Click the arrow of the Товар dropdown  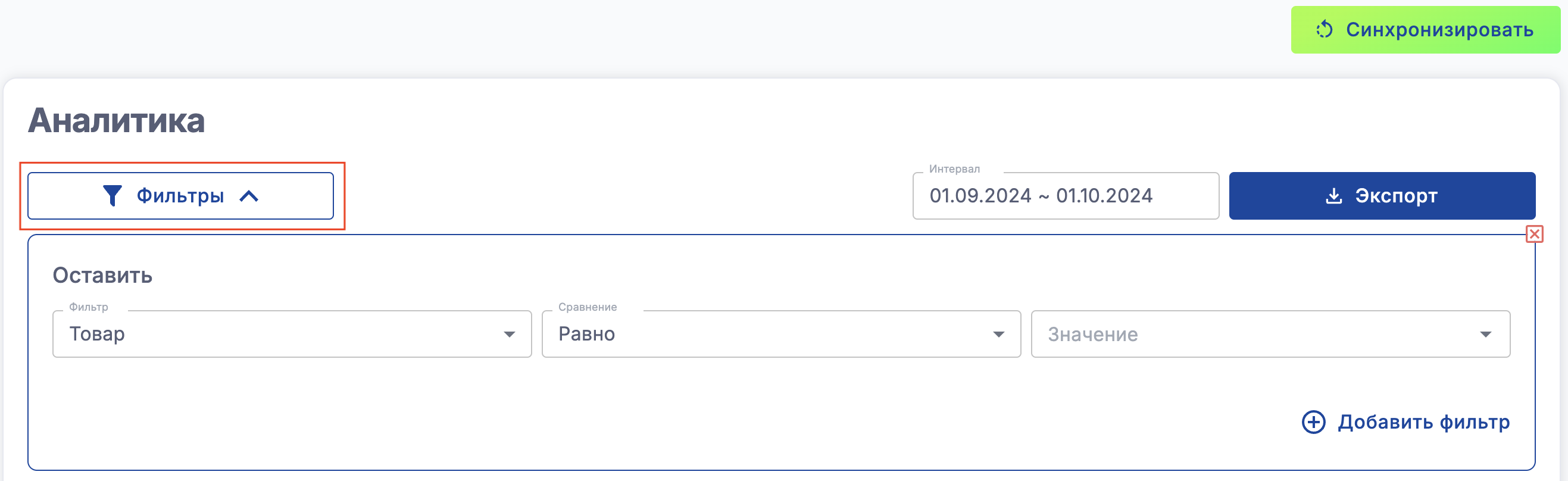click(x=510, y=335)
